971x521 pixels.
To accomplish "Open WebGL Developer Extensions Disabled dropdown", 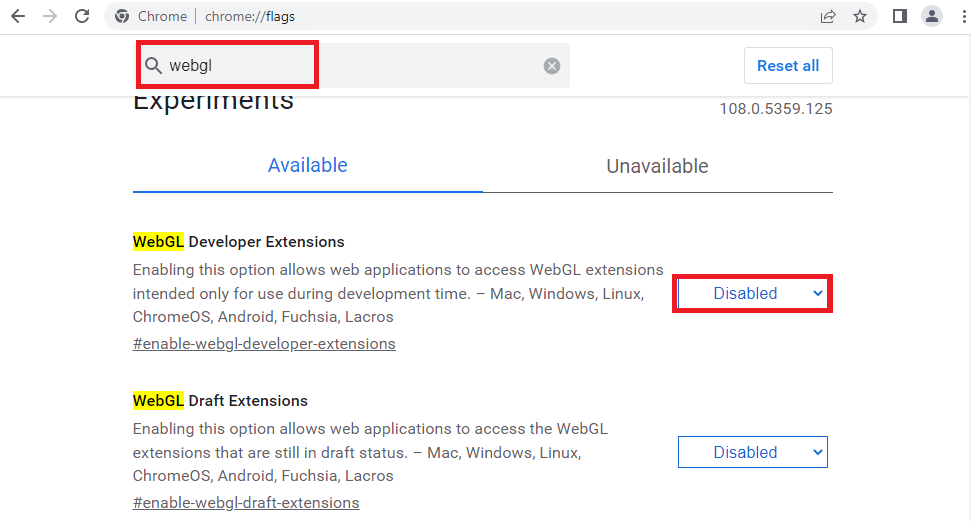I will click(x=752, y=294).
